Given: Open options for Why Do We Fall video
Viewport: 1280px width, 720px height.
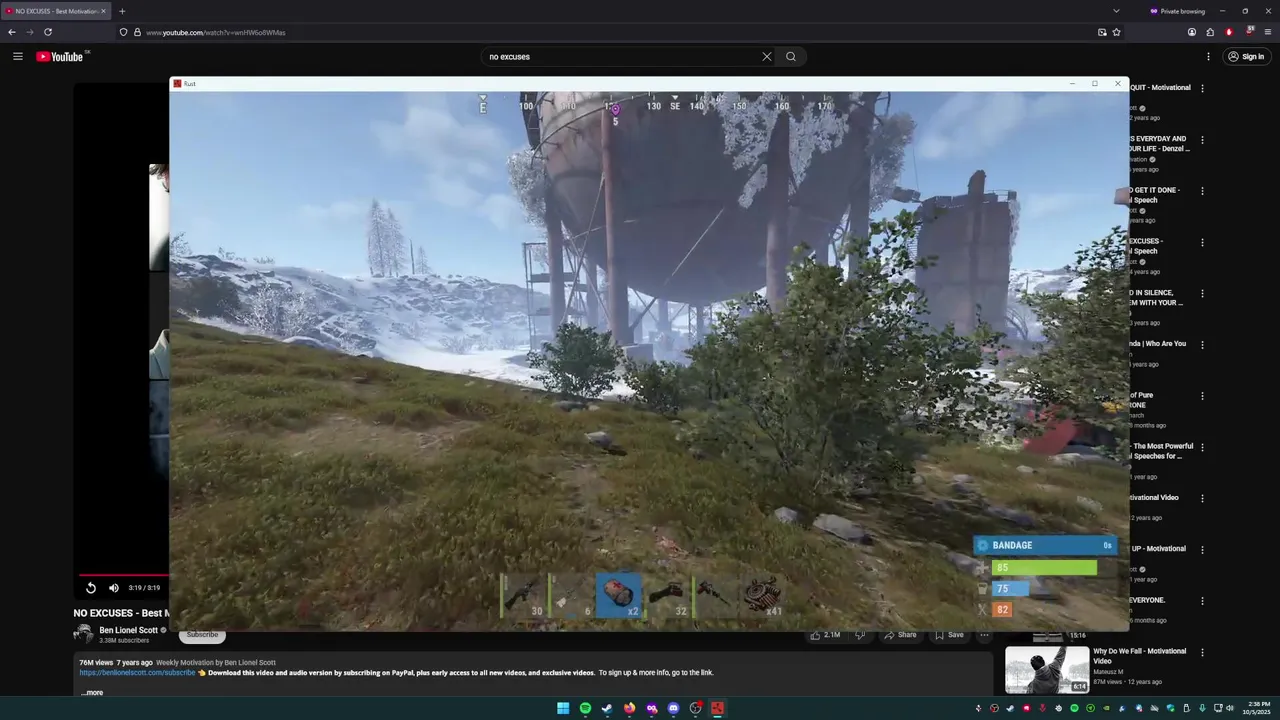Looking at the screenshot, I should pos(1202,652).
